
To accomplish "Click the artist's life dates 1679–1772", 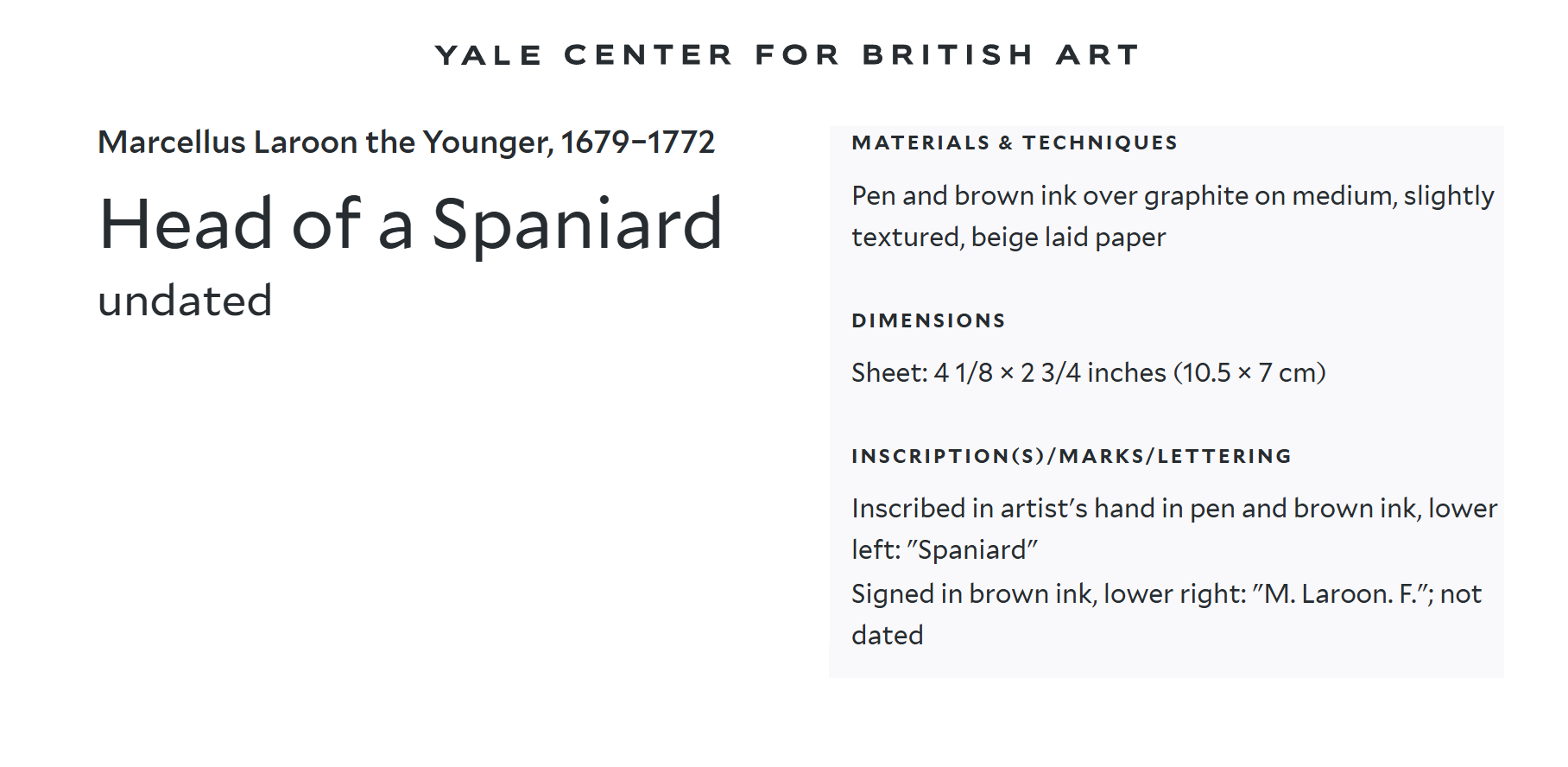I will point(638,143).
